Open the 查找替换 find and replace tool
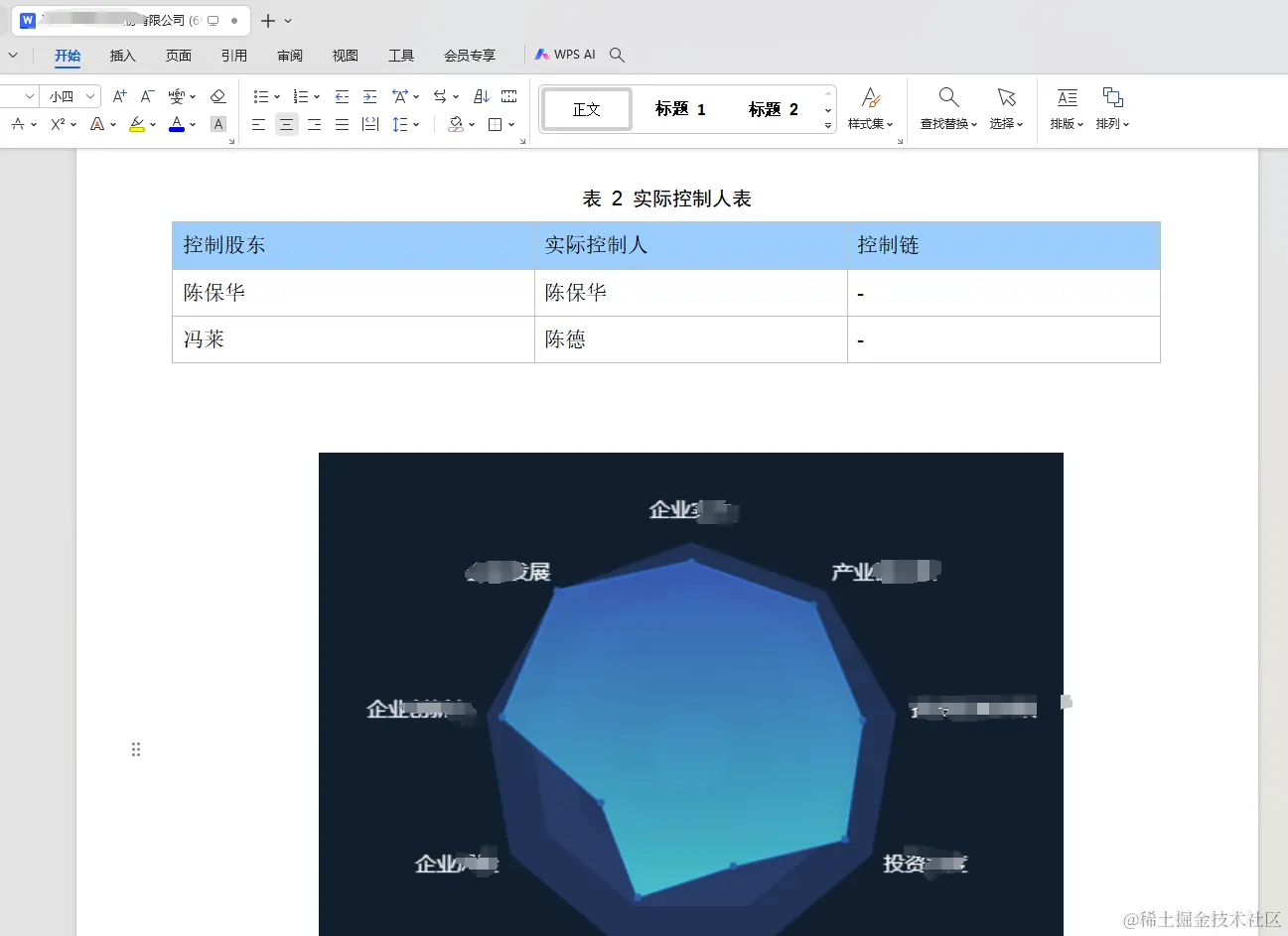 tap(948, 109)
